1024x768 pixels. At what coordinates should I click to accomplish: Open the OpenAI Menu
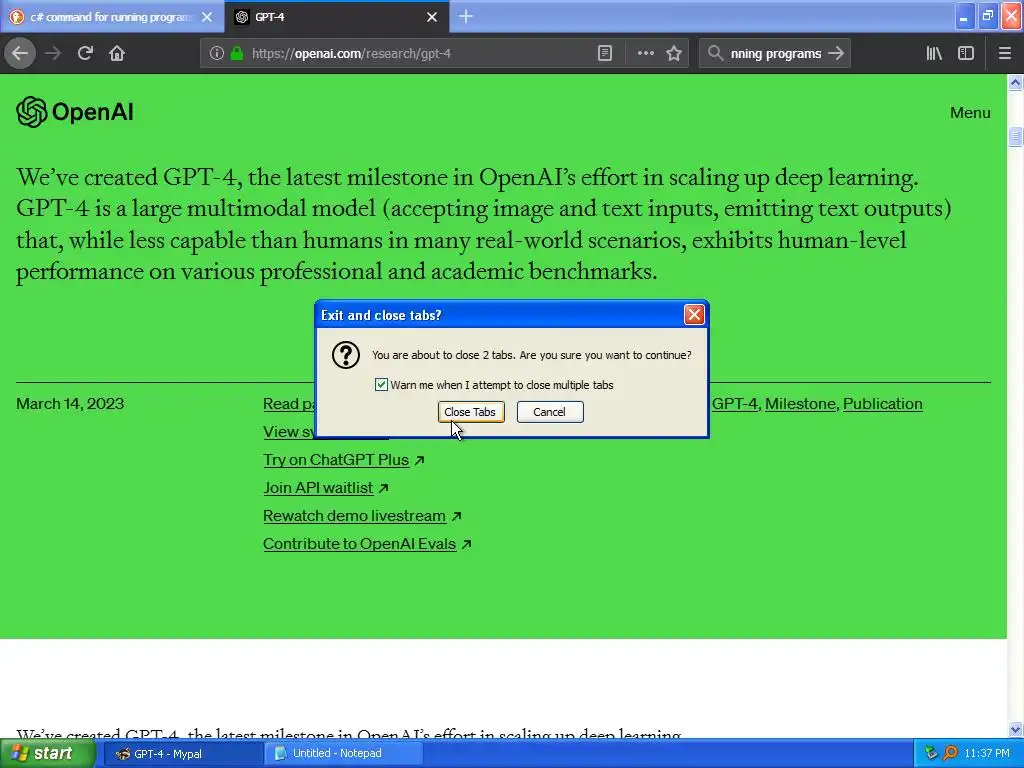click(x=970, y=113)
